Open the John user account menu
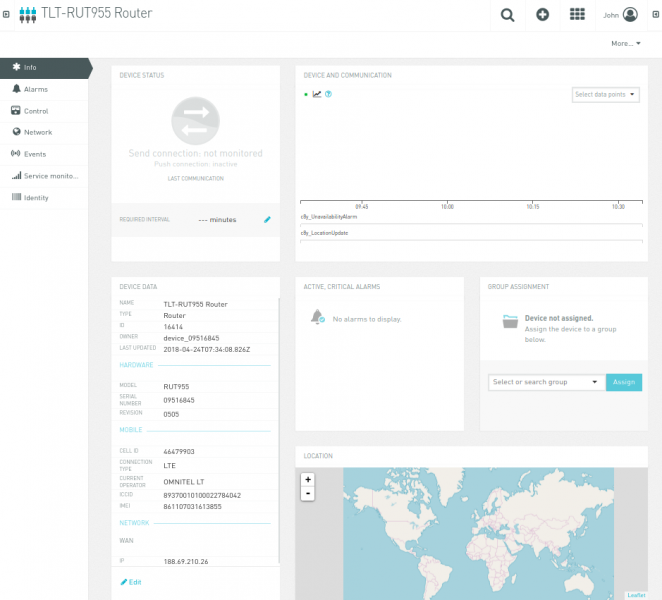Screen dimensions: 662x600 click(x=620, y=15)
